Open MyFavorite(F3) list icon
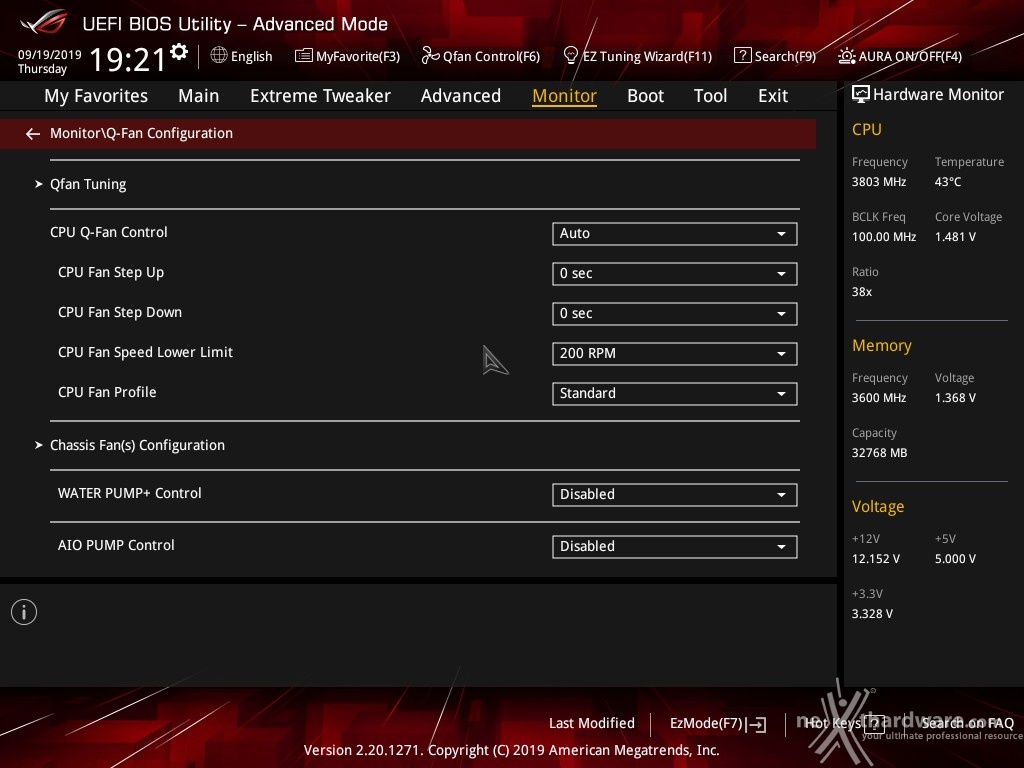This screenshot has height=768, width=1024. [x=304, y=56]
